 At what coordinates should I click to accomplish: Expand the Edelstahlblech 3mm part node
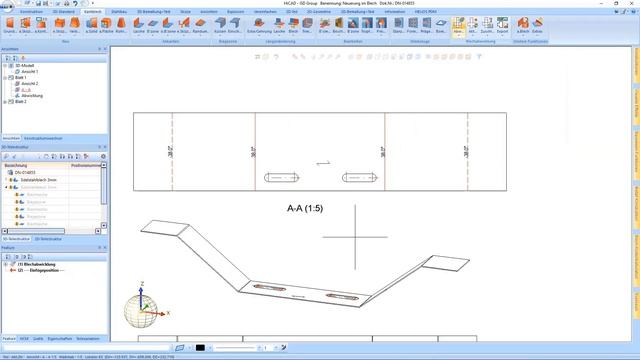coord(7,180)
